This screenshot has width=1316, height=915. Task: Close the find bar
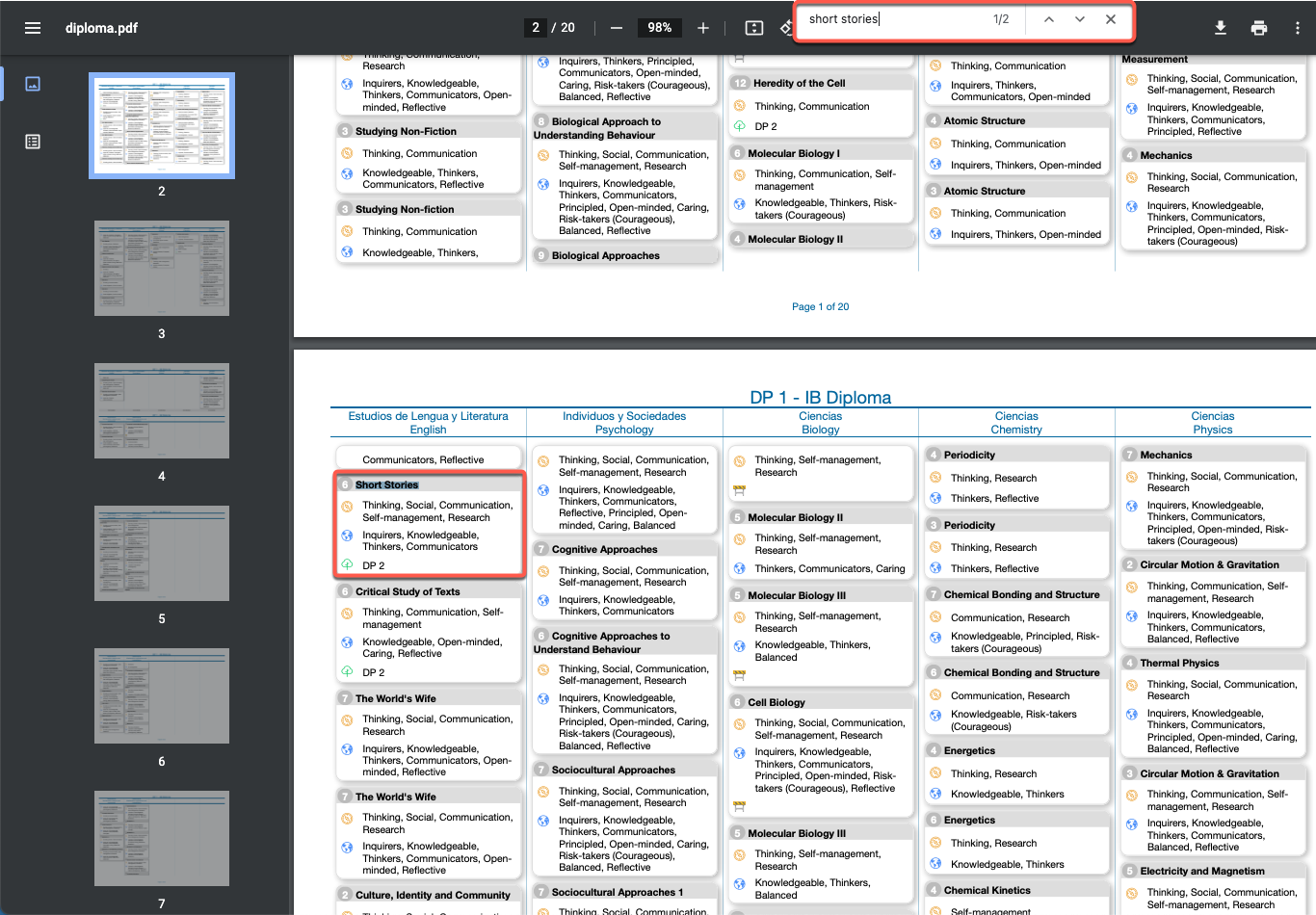coord(1111,19)
